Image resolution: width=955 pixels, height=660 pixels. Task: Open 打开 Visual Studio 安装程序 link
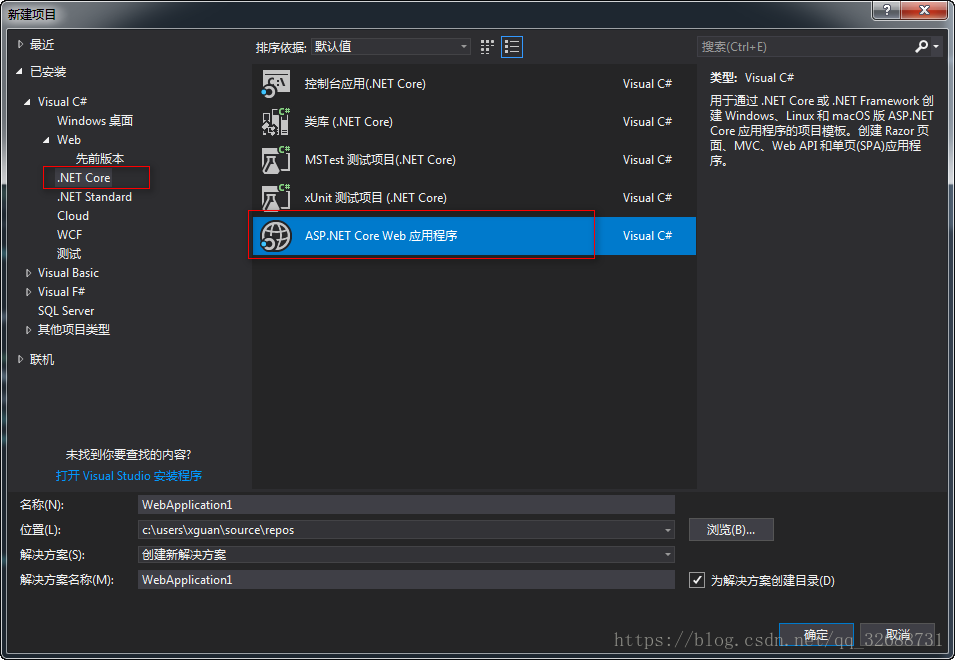129,476
